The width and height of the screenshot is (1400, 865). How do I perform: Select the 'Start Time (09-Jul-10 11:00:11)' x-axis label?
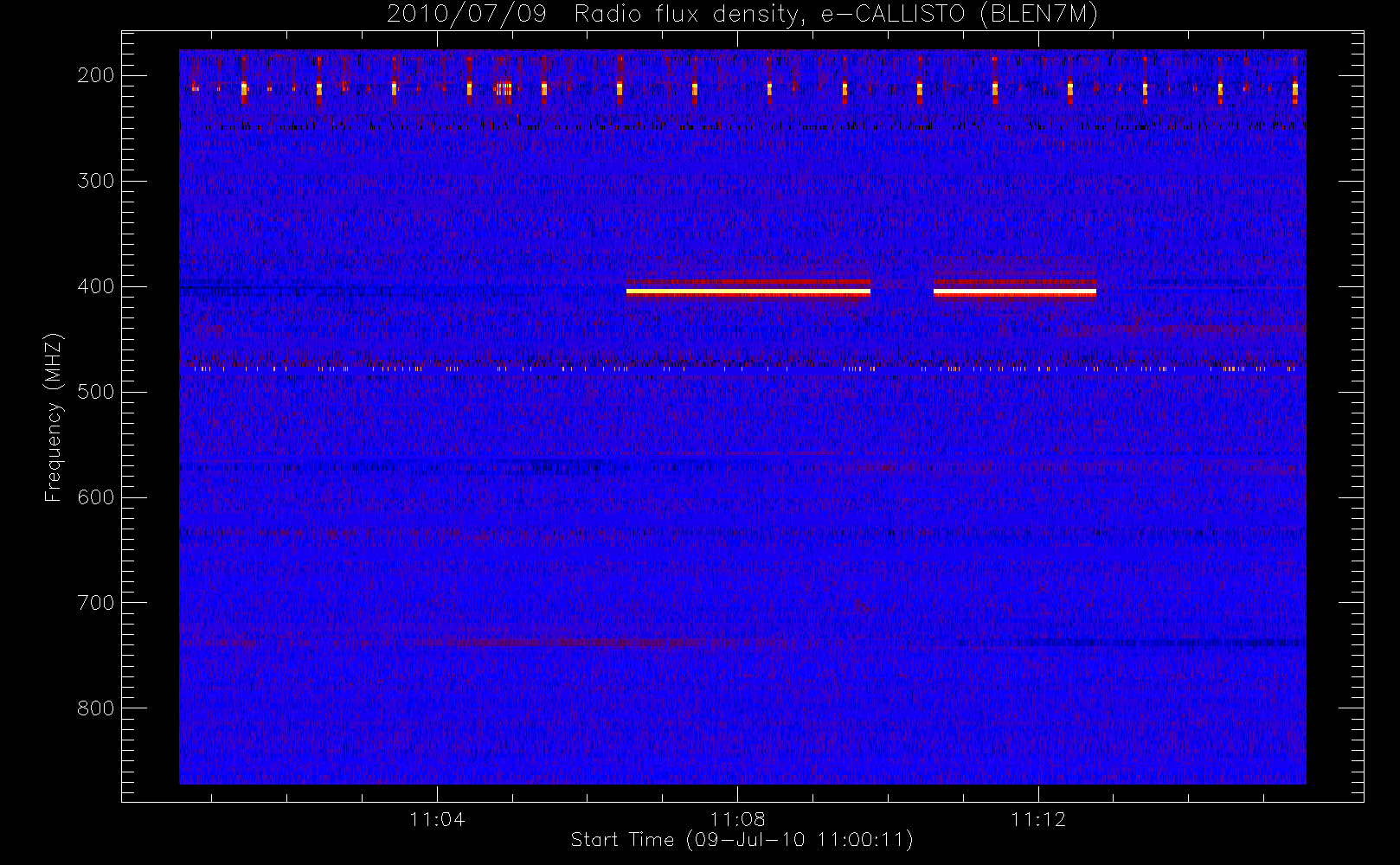pos(742,840)
